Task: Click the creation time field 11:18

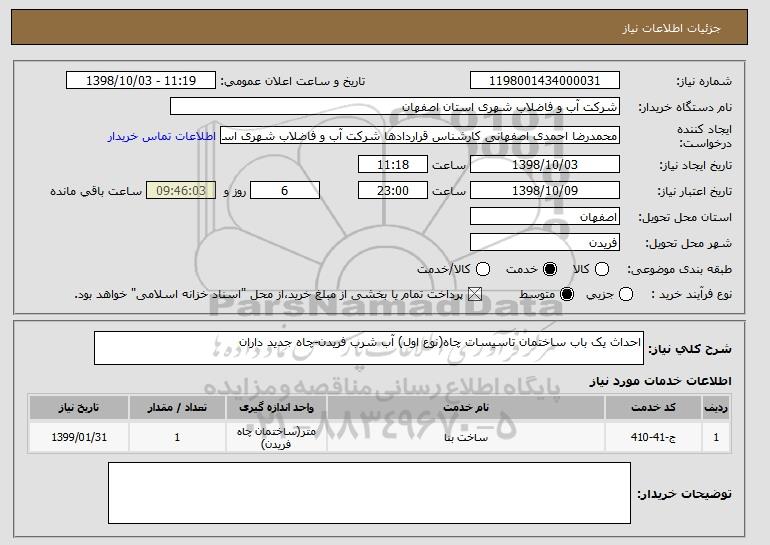Action: [x=393, y=164]
